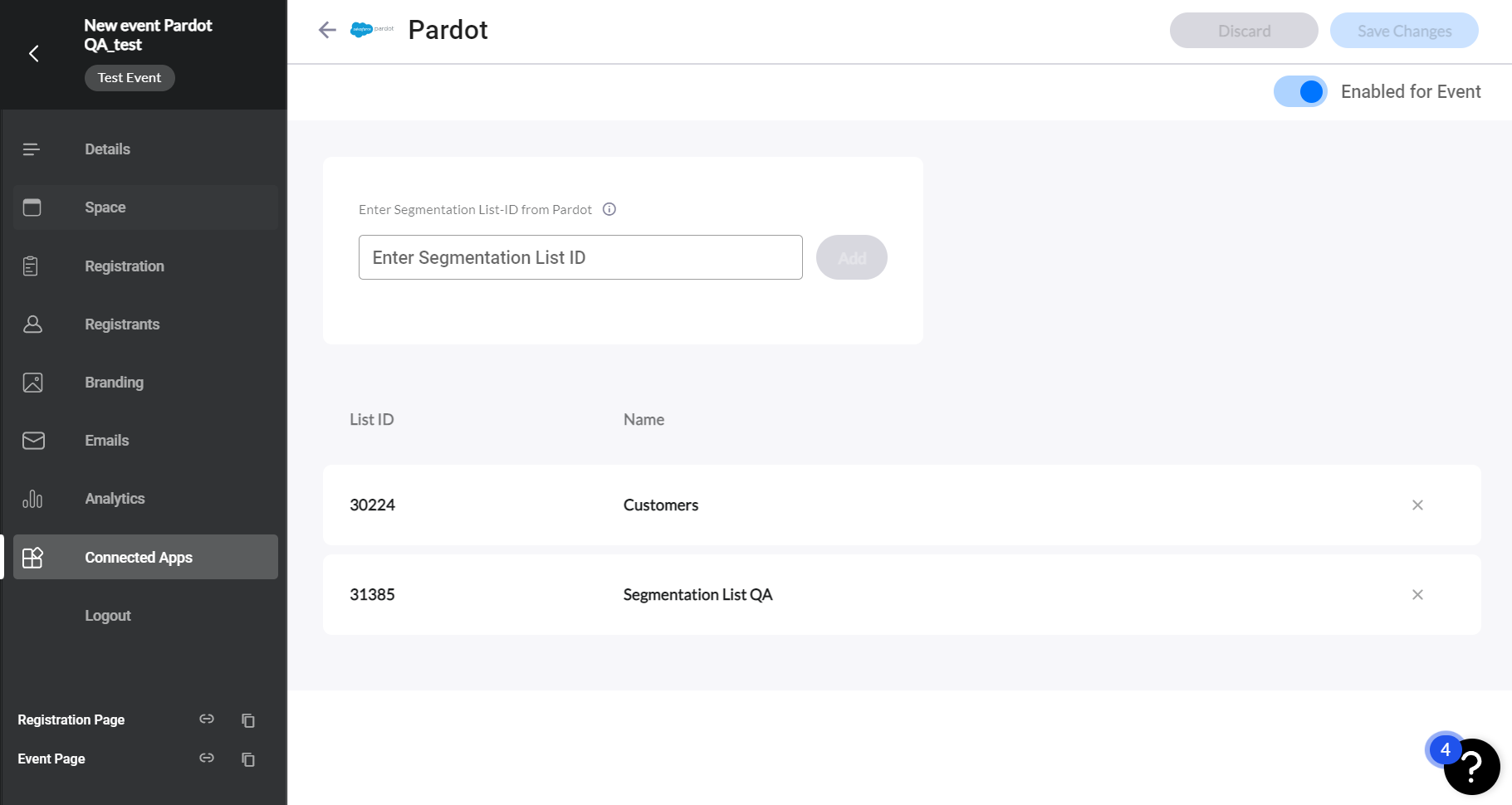Copy the Registration Page URL
The height and width of the screenshot is (805, 1512).
click(x=248, y=720)
